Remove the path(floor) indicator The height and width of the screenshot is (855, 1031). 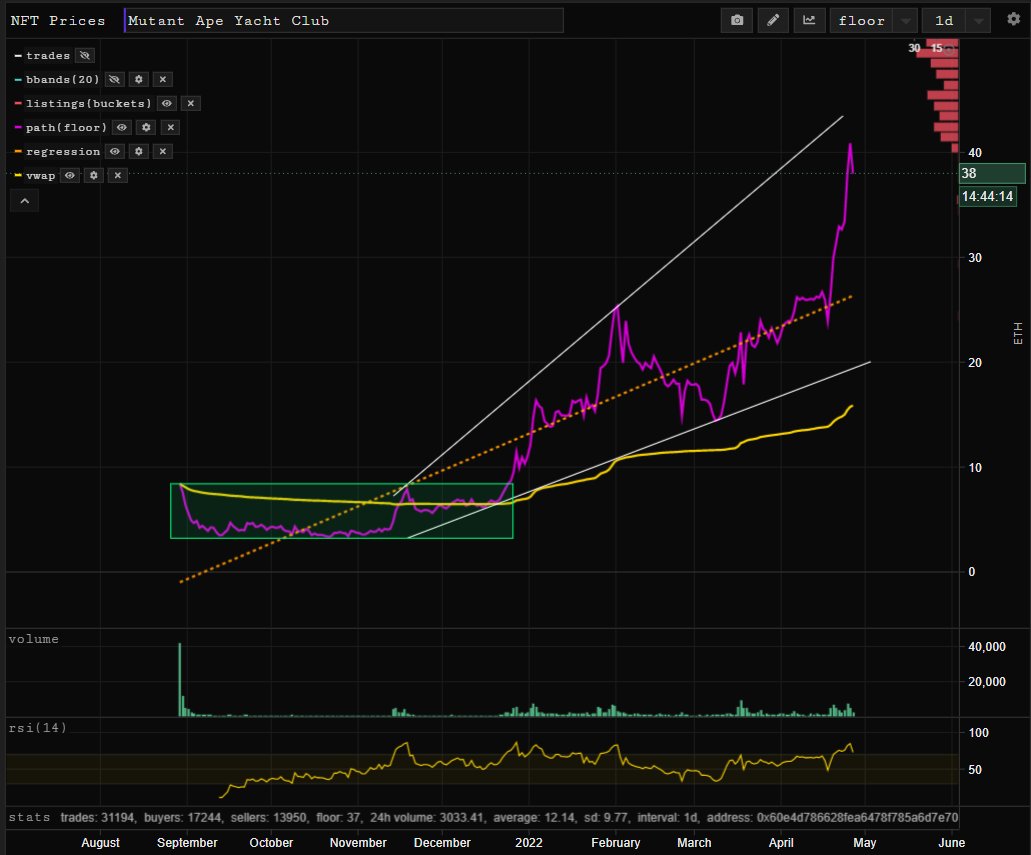pos(170,128)
